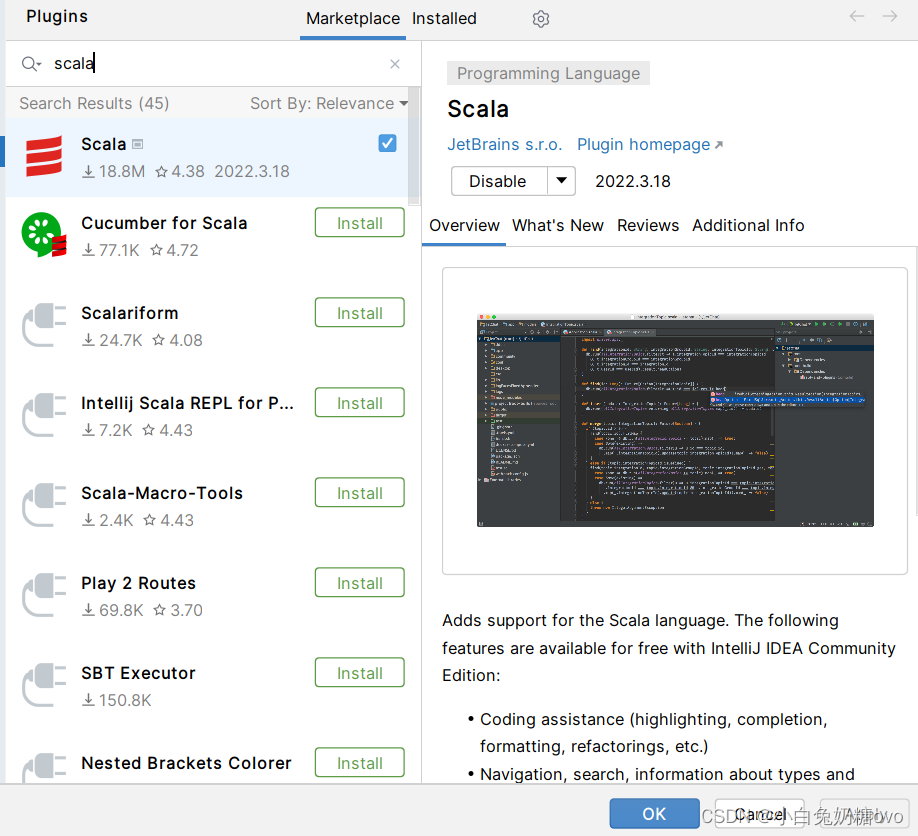Click the back navigation arrow
The width and height of the screenshot is (918, 836).
856,16
